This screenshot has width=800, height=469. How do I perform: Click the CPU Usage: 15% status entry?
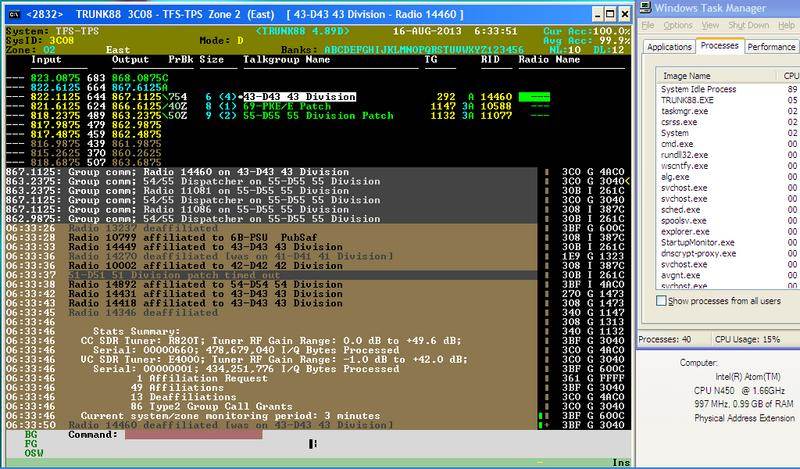747,339
